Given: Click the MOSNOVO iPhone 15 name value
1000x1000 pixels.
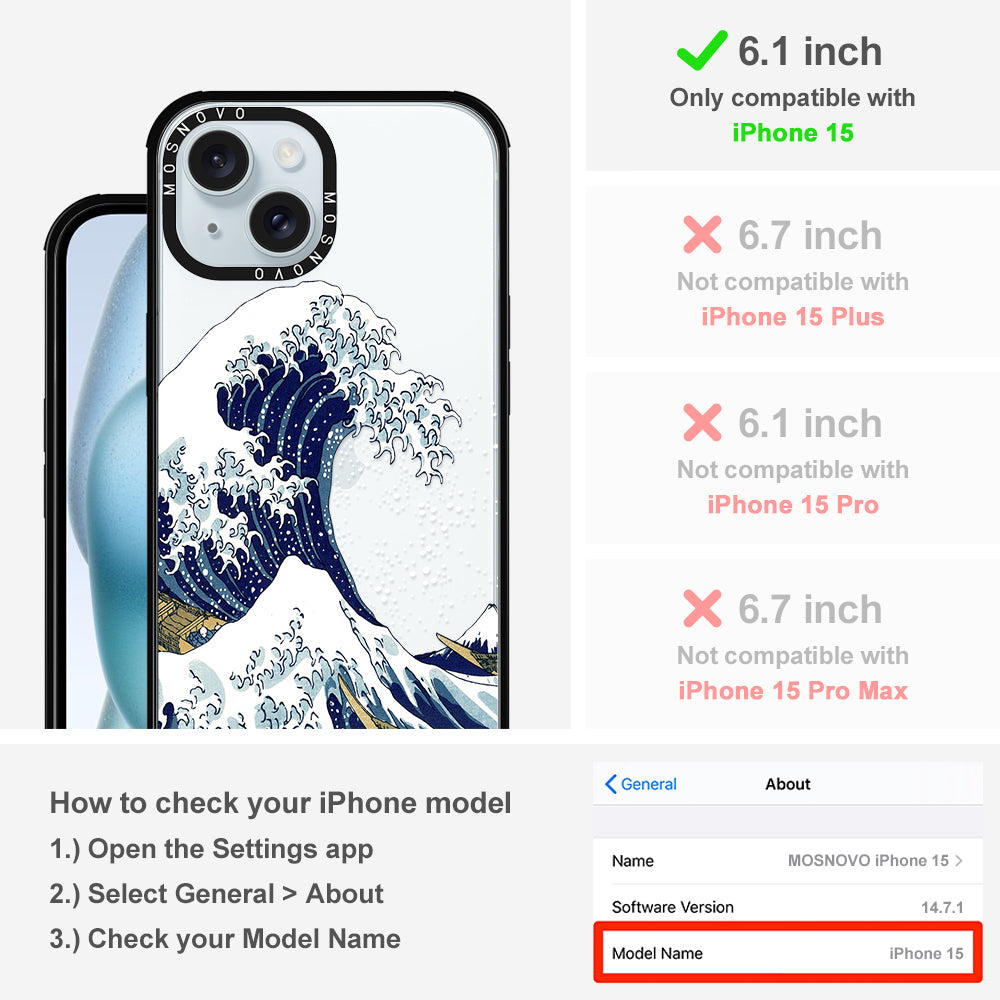Looking at the screenshot, I should pos(868,860).
